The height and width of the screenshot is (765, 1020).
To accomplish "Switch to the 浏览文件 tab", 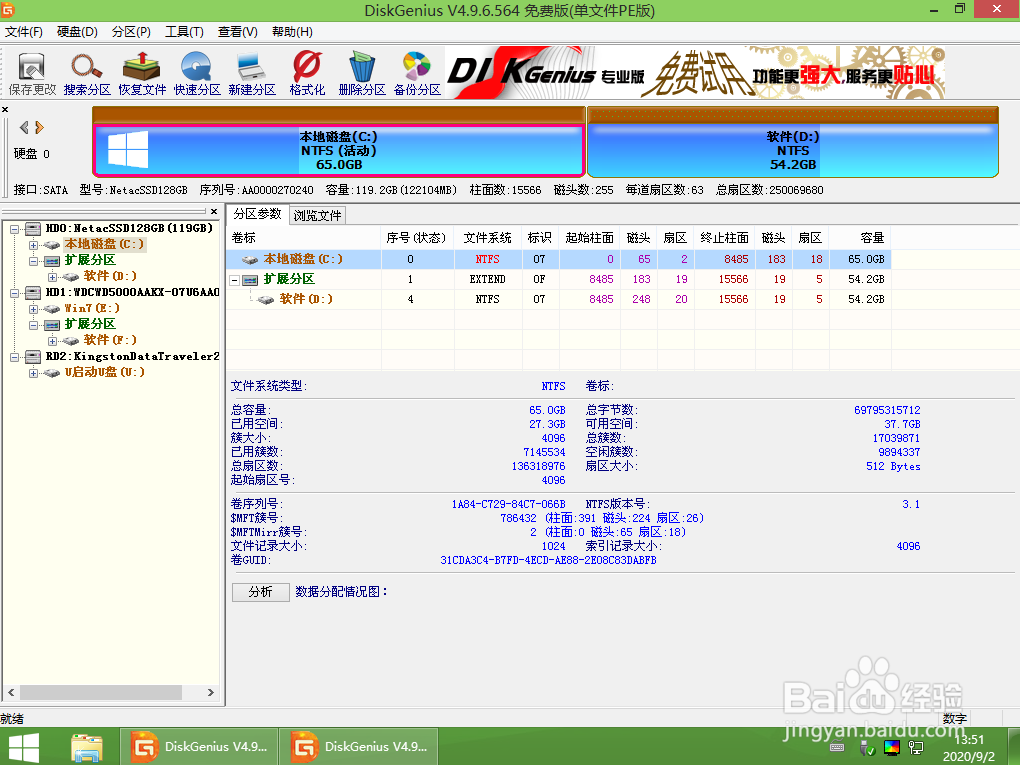I will pyautogui.click(x=317, y=215).
